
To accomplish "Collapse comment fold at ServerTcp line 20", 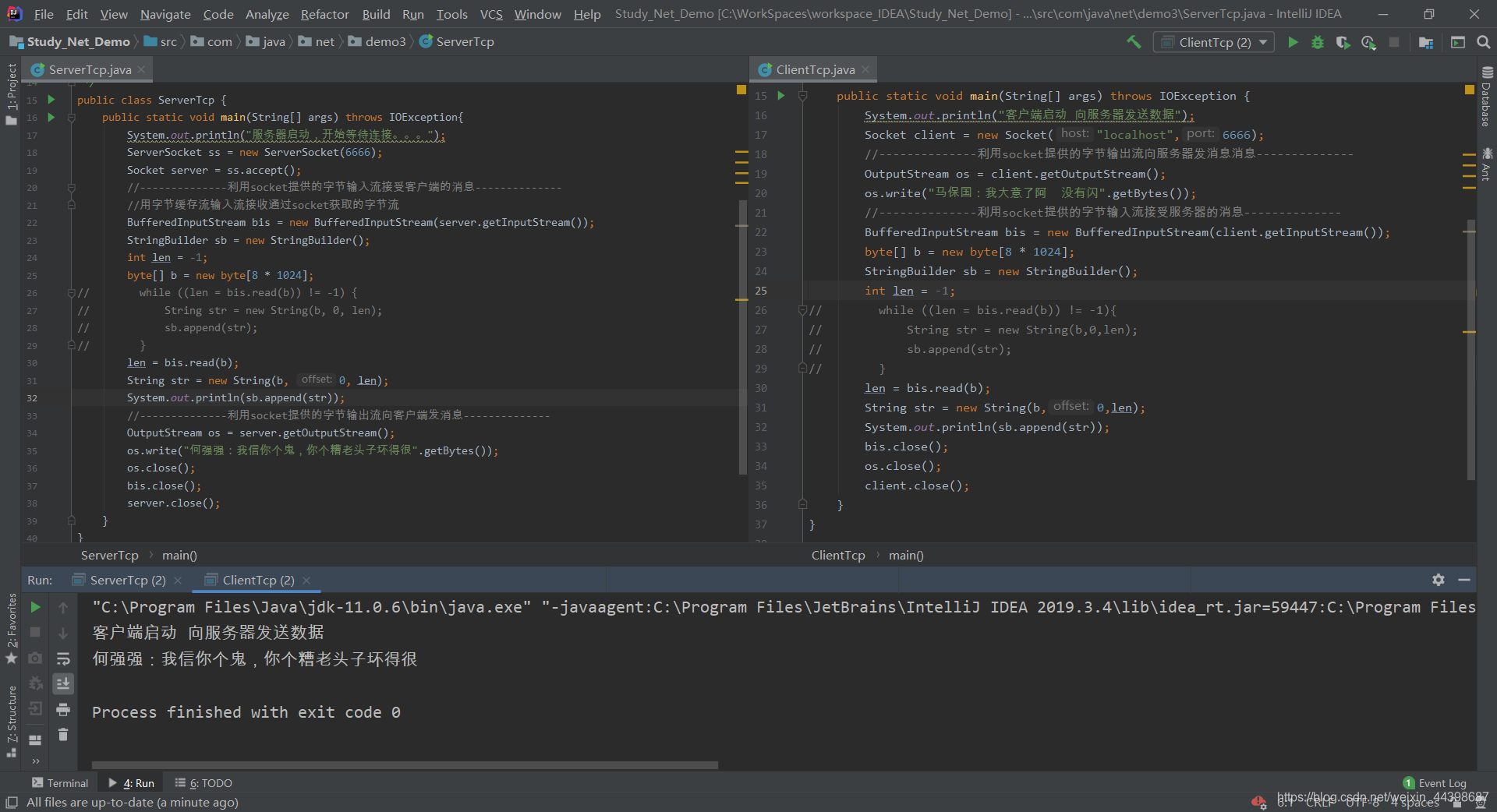I will coord(71,188).
